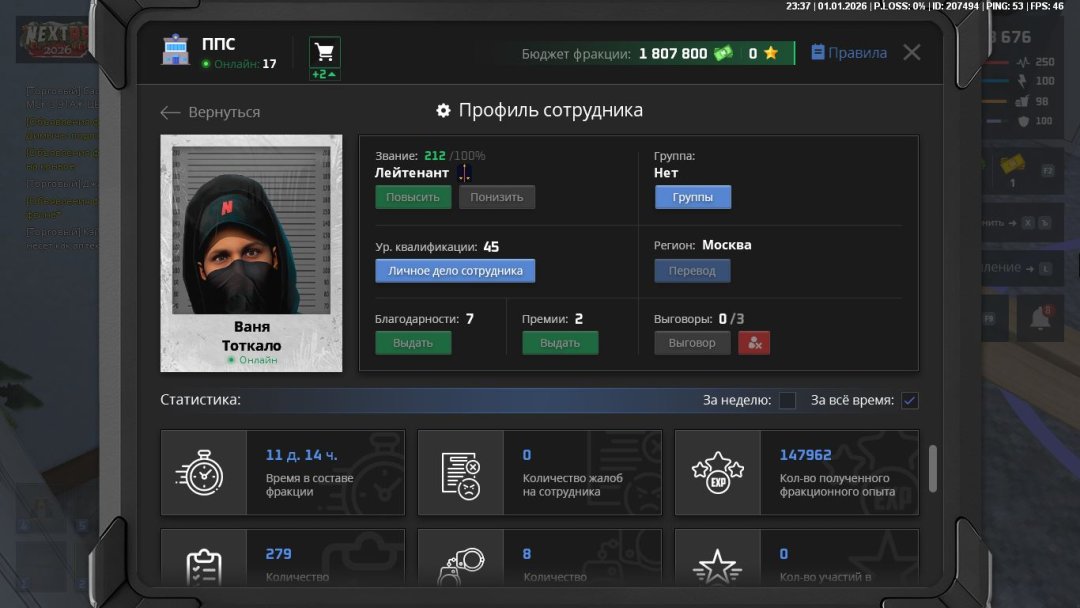The width and height of the screenshot is (1080, 608).
Task: Open the faction shop cart icon
Action: pyautogui.click(x=322, y=52)
